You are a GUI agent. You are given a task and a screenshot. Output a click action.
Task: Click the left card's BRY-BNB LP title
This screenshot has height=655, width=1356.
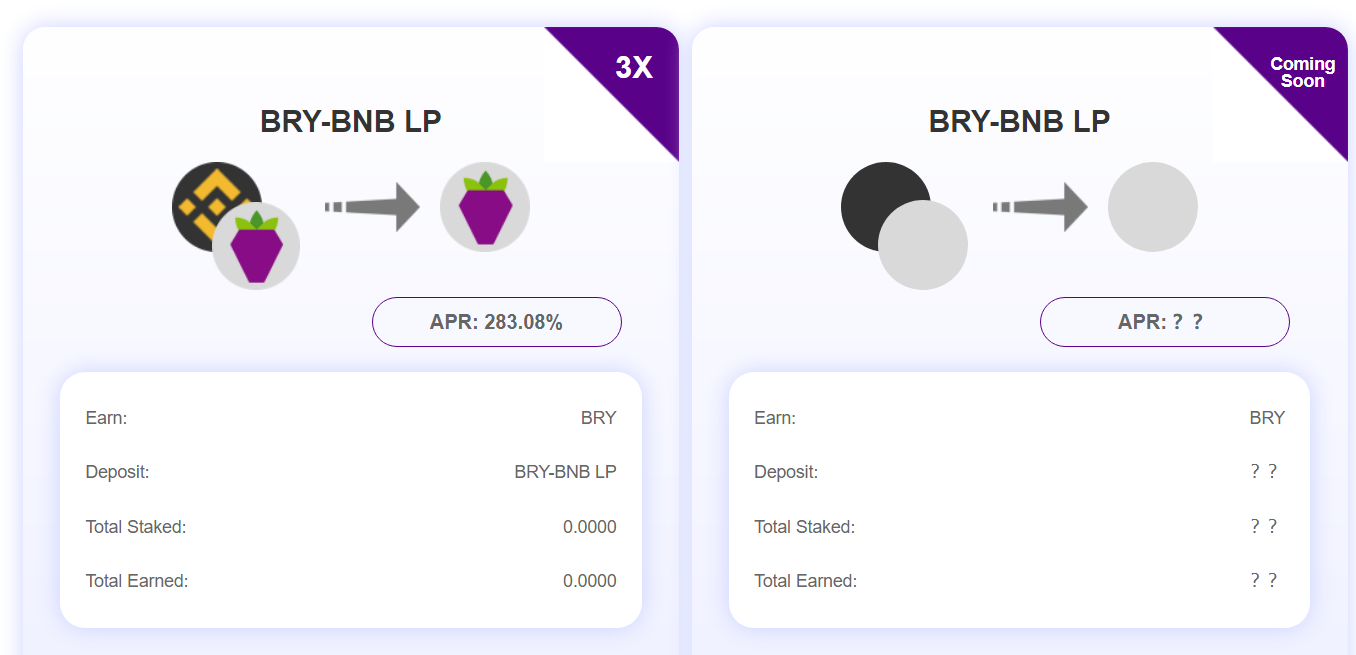point(351,122)
